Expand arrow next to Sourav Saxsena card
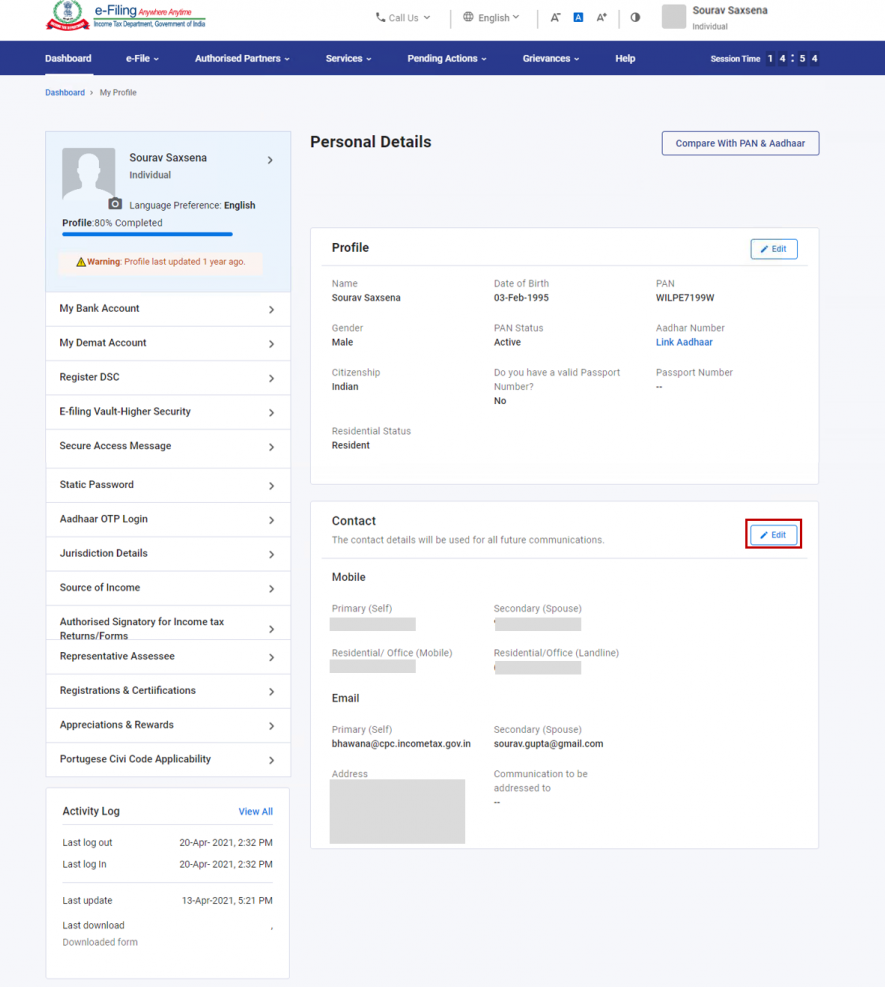This screenshot has height=987, width=885. click(x=270, y=160)
